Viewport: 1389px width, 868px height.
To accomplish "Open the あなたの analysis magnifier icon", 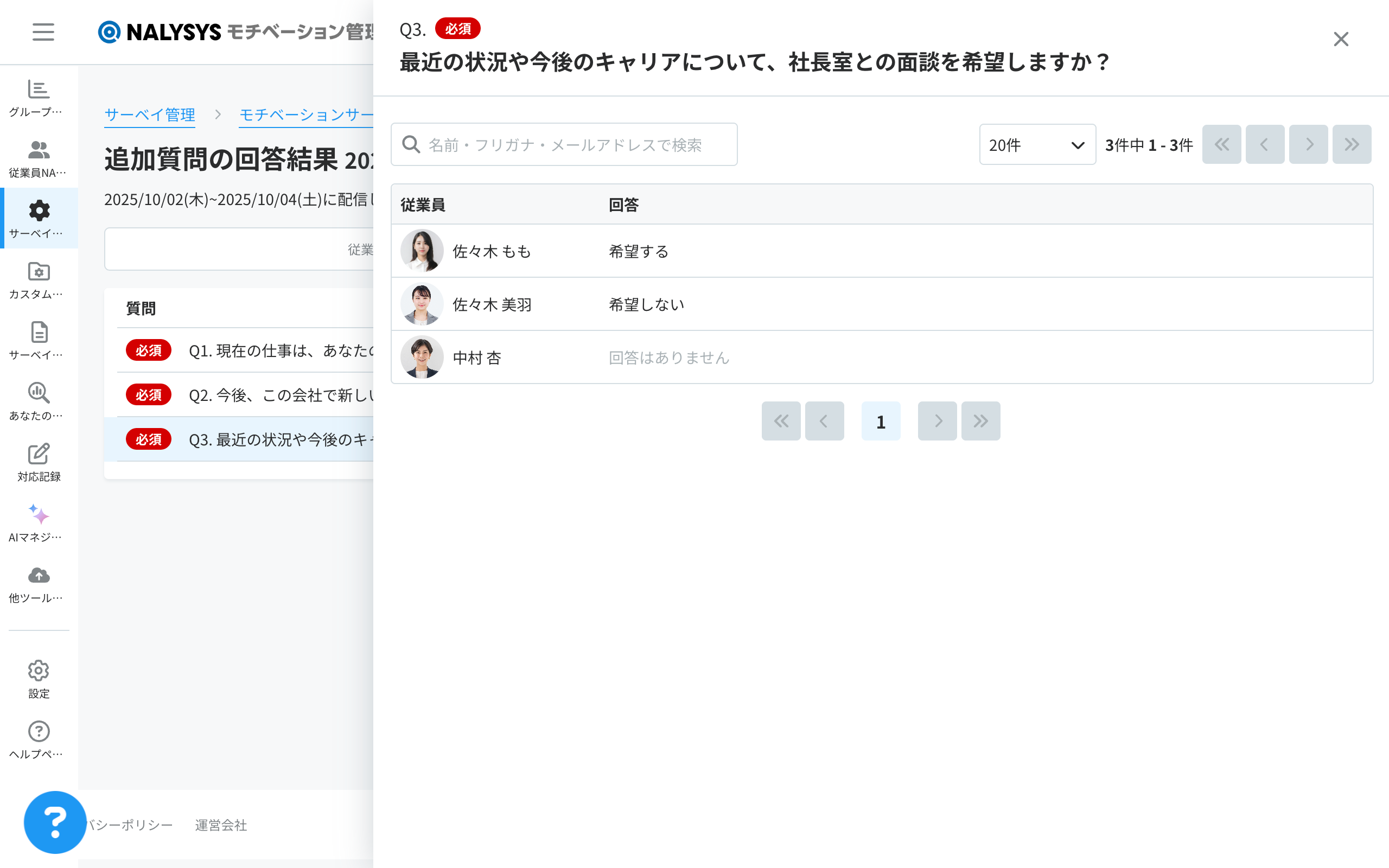I will [x=39, y=394].
